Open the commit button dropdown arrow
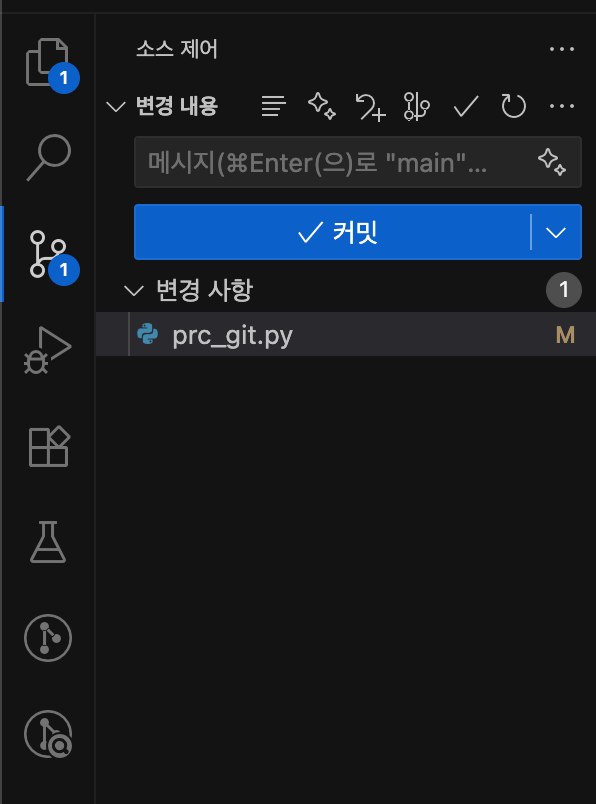The image size is (596, 804). point(556,232)
